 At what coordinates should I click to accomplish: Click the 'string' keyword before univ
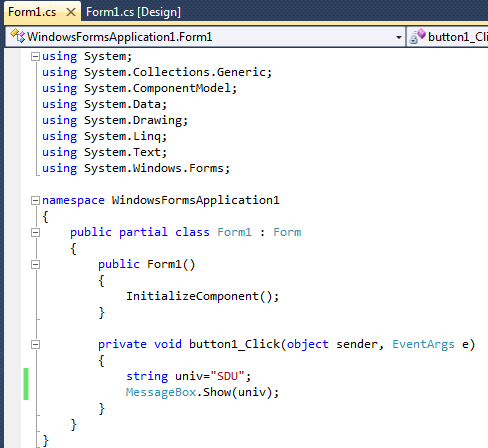[x=147, y=376]
